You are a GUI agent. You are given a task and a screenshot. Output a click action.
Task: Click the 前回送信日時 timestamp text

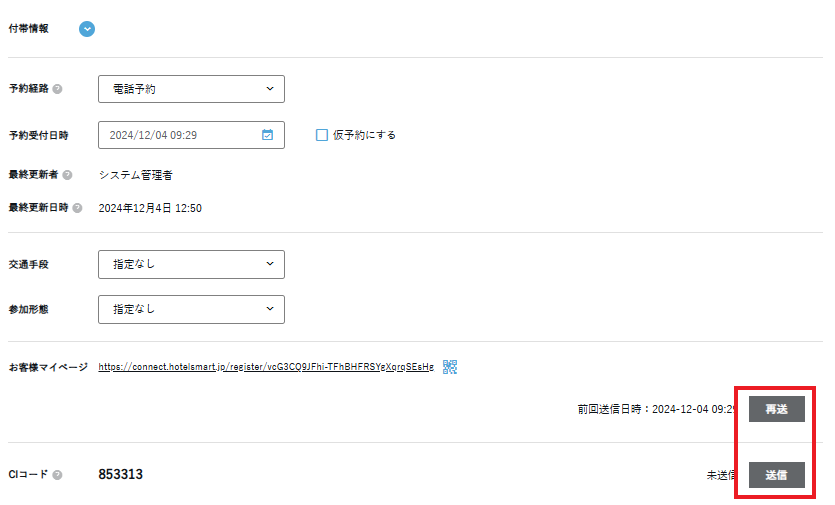click(x=656, y=409)
